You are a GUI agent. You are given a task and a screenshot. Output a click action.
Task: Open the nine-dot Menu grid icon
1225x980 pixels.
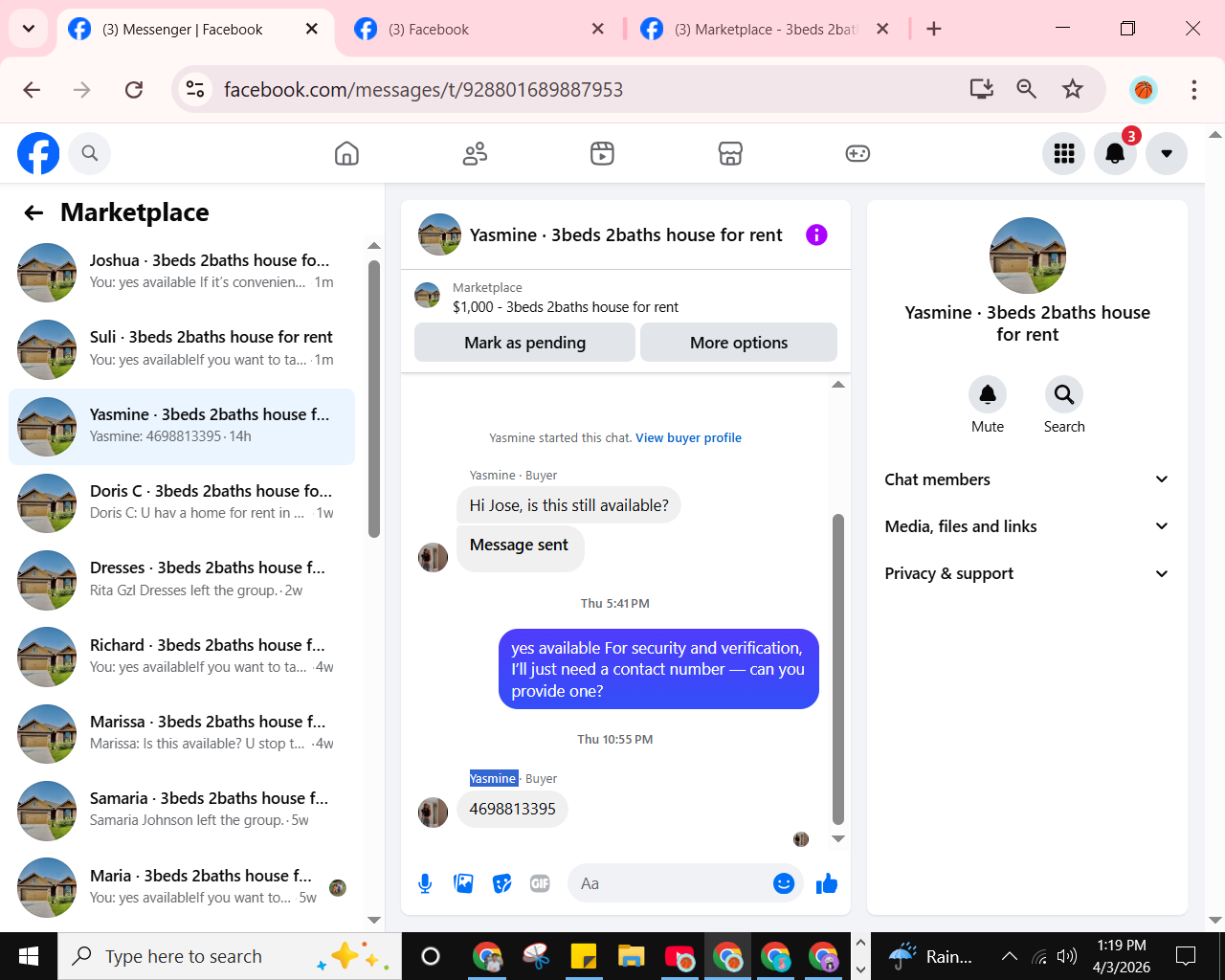pyautogui.click(x=1064, y=153)
